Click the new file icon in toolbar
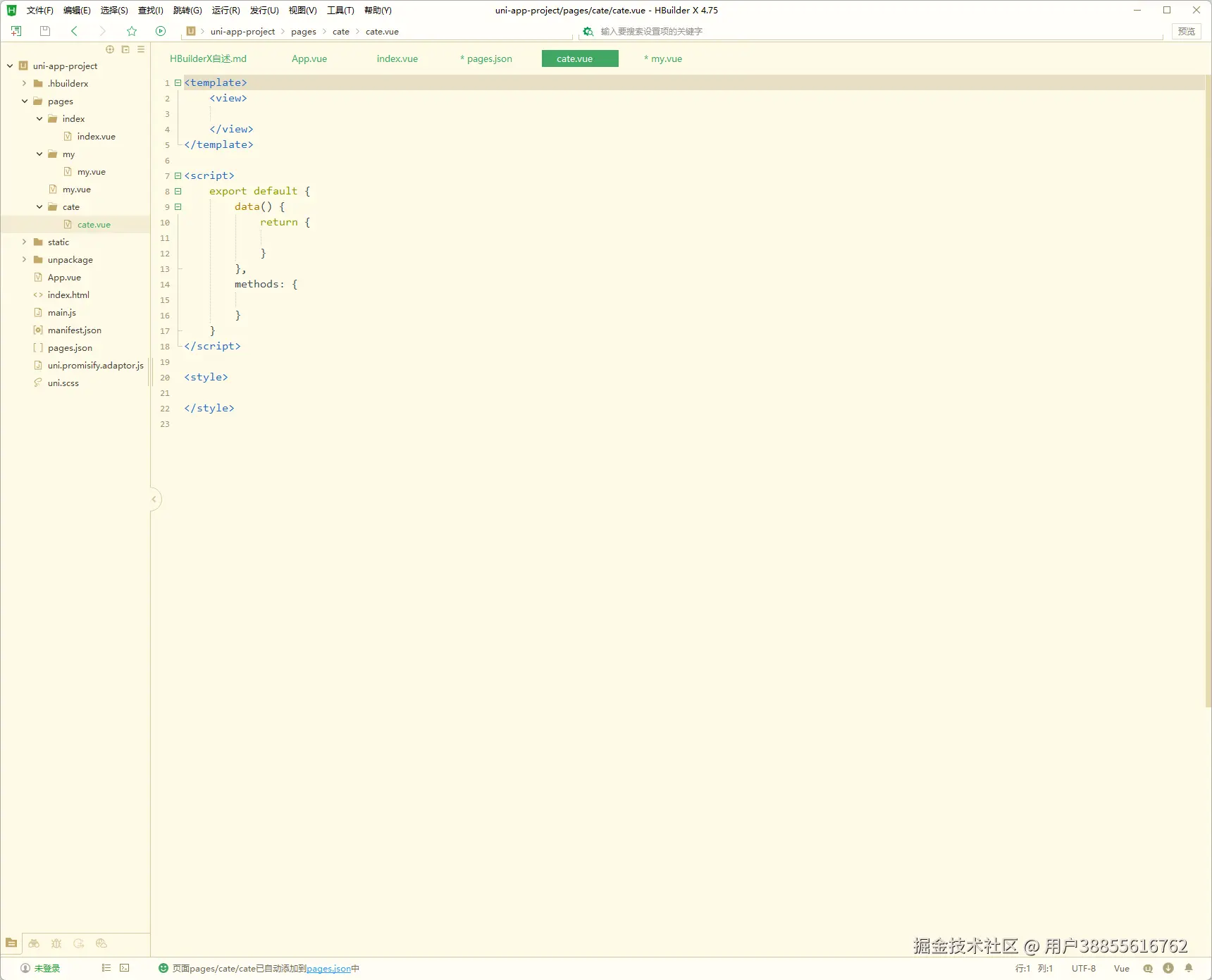The height and width of the screenshot is (980, 1212). [x=16, y=31]
